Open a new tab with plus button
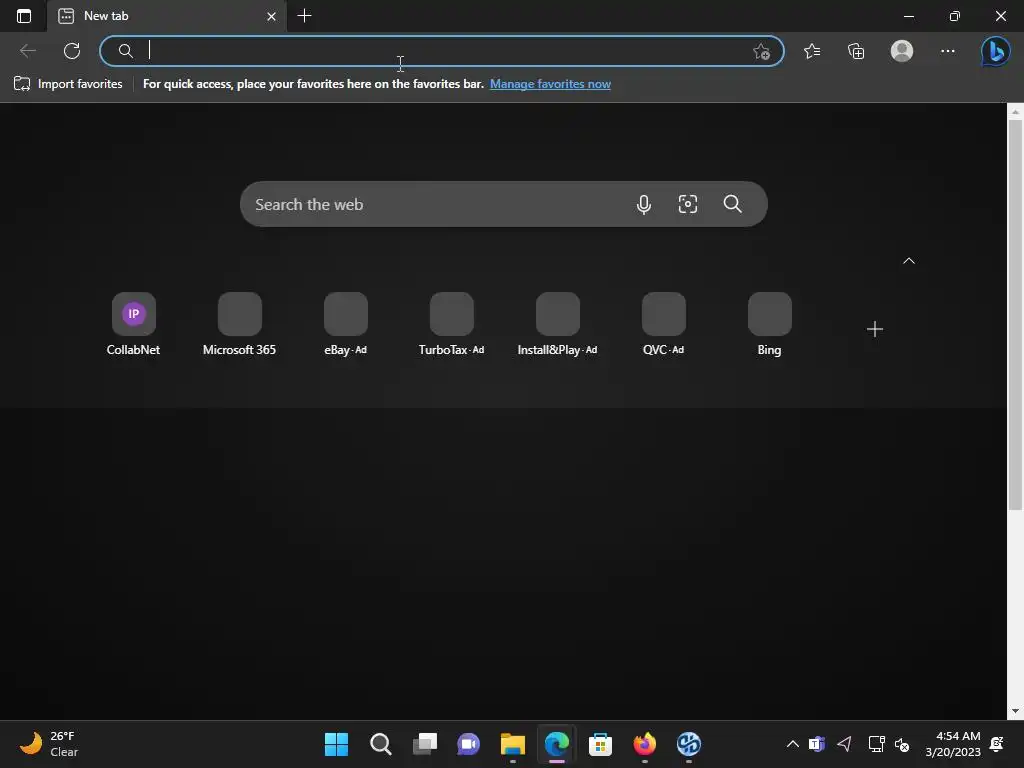The width and height of the screenshot is (1024, 768). (x=304, y=16)
